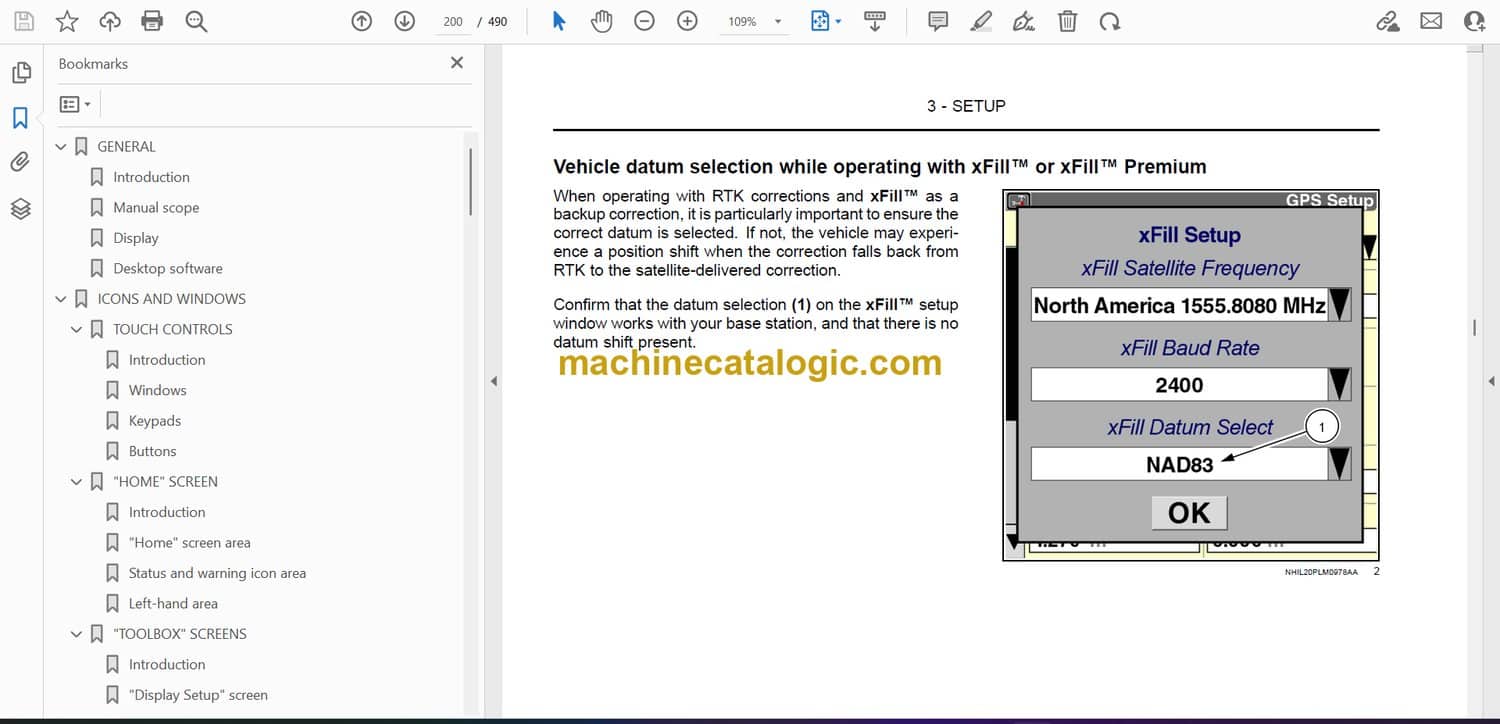Screen dimensions: 1500x724
Task: Click the zoom in plus icon
Action: [x=687, y=21]
